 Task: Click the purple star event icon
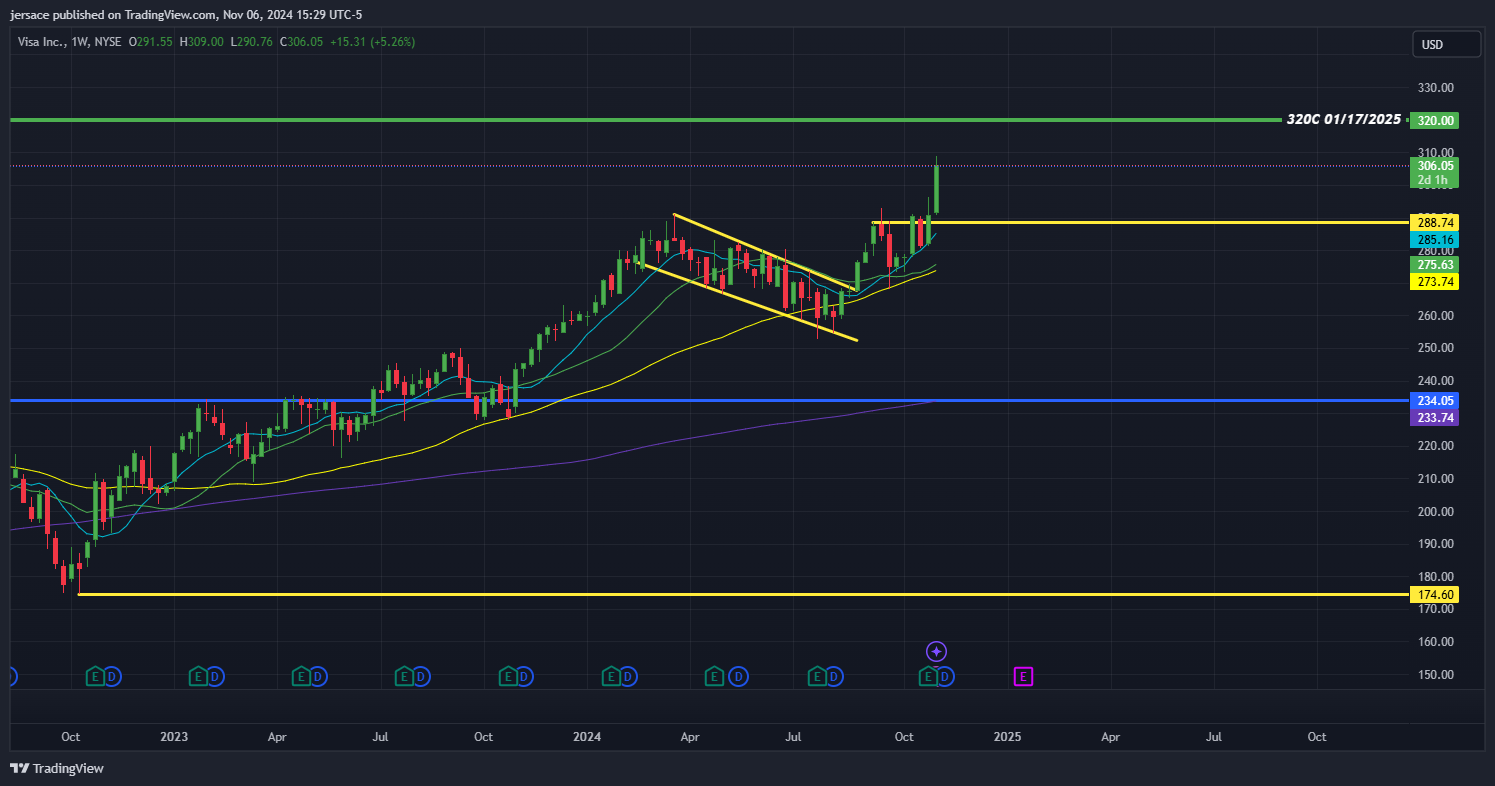coord(936,651)
